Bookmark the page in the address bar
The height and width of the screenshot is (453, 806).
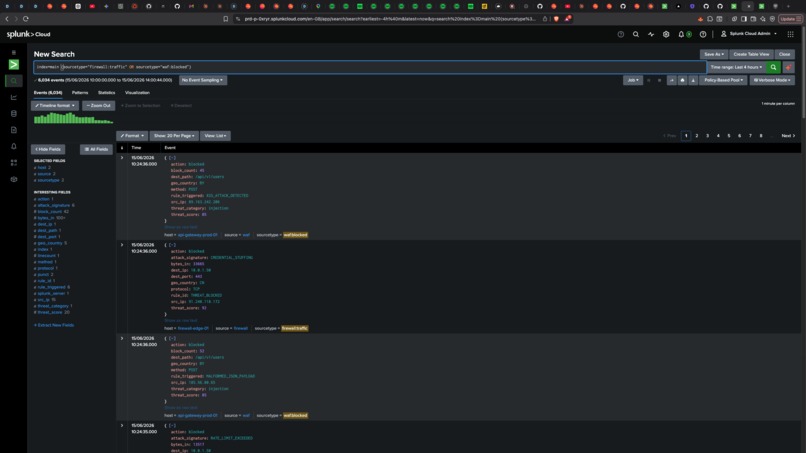(x=226, y=19)
